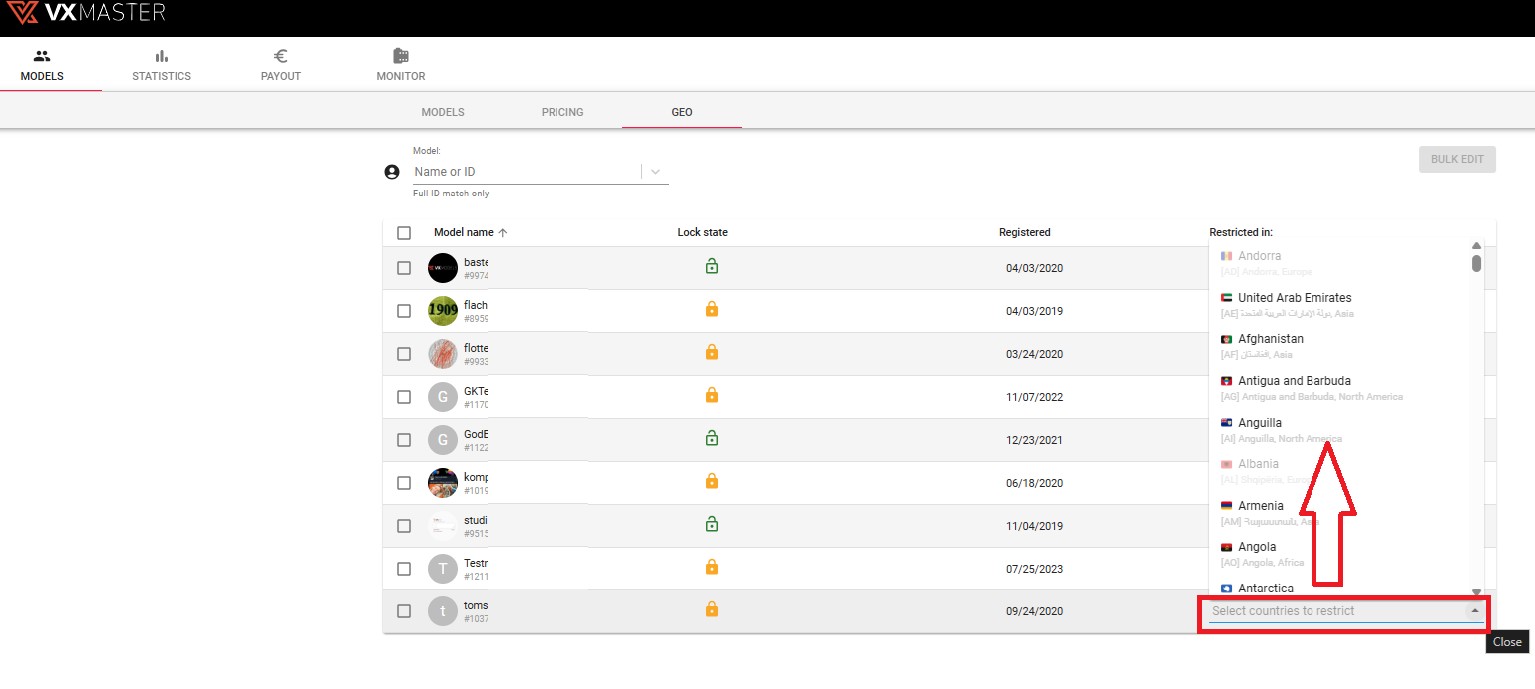Open the Statistics bar chart icon
The image size is (1535, 689).
(161, 57)
